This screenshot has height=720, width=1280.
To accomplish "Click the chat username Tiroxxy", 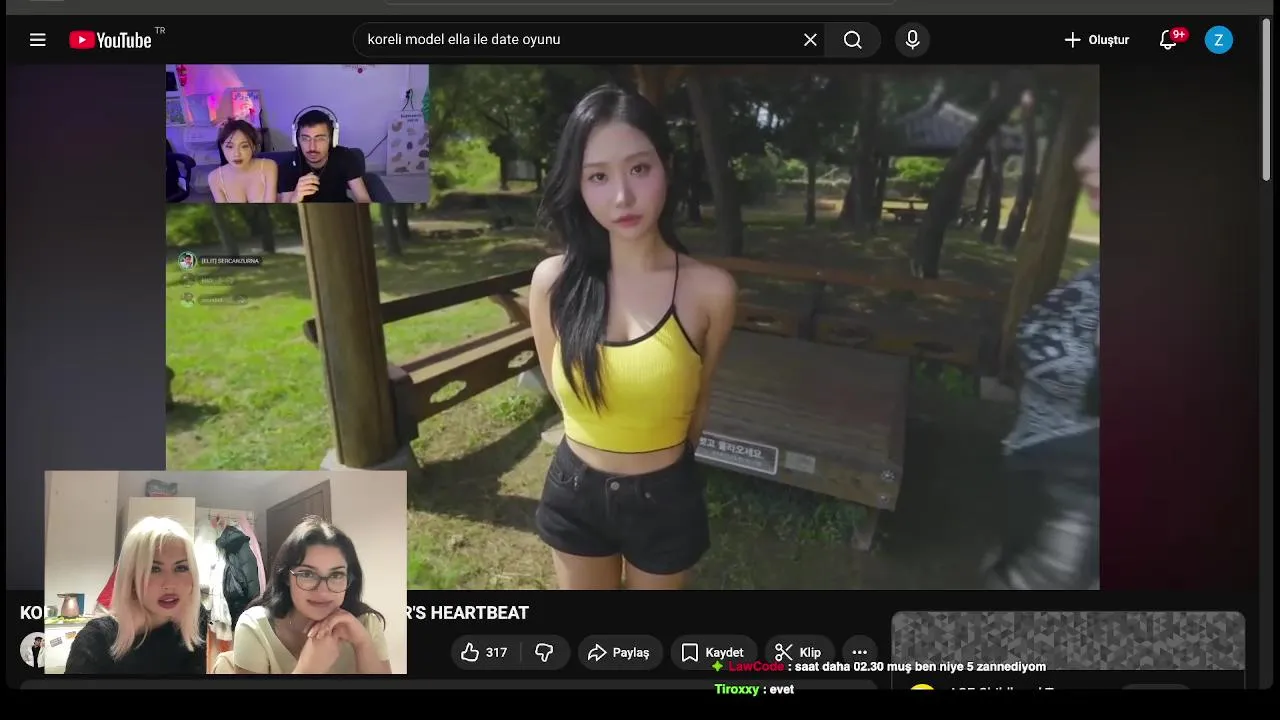I will point(737,689).
